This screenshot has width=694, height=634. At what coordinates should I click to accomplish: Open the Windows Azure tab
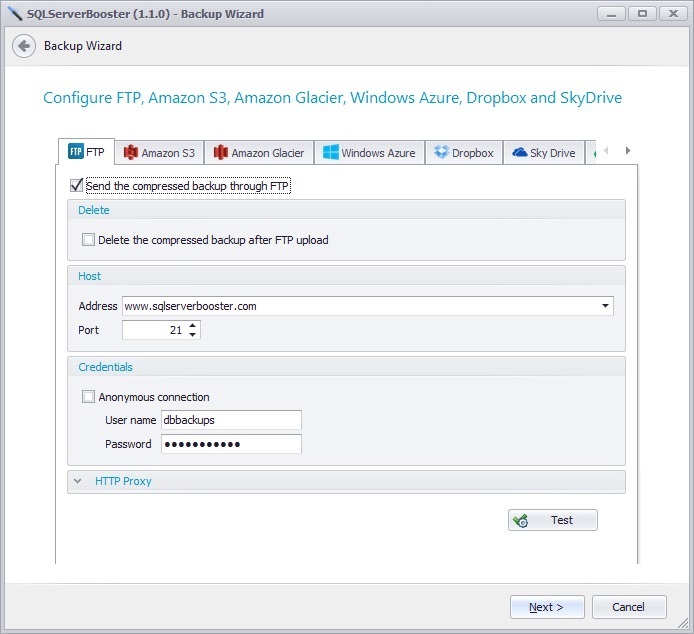(369, 153)
